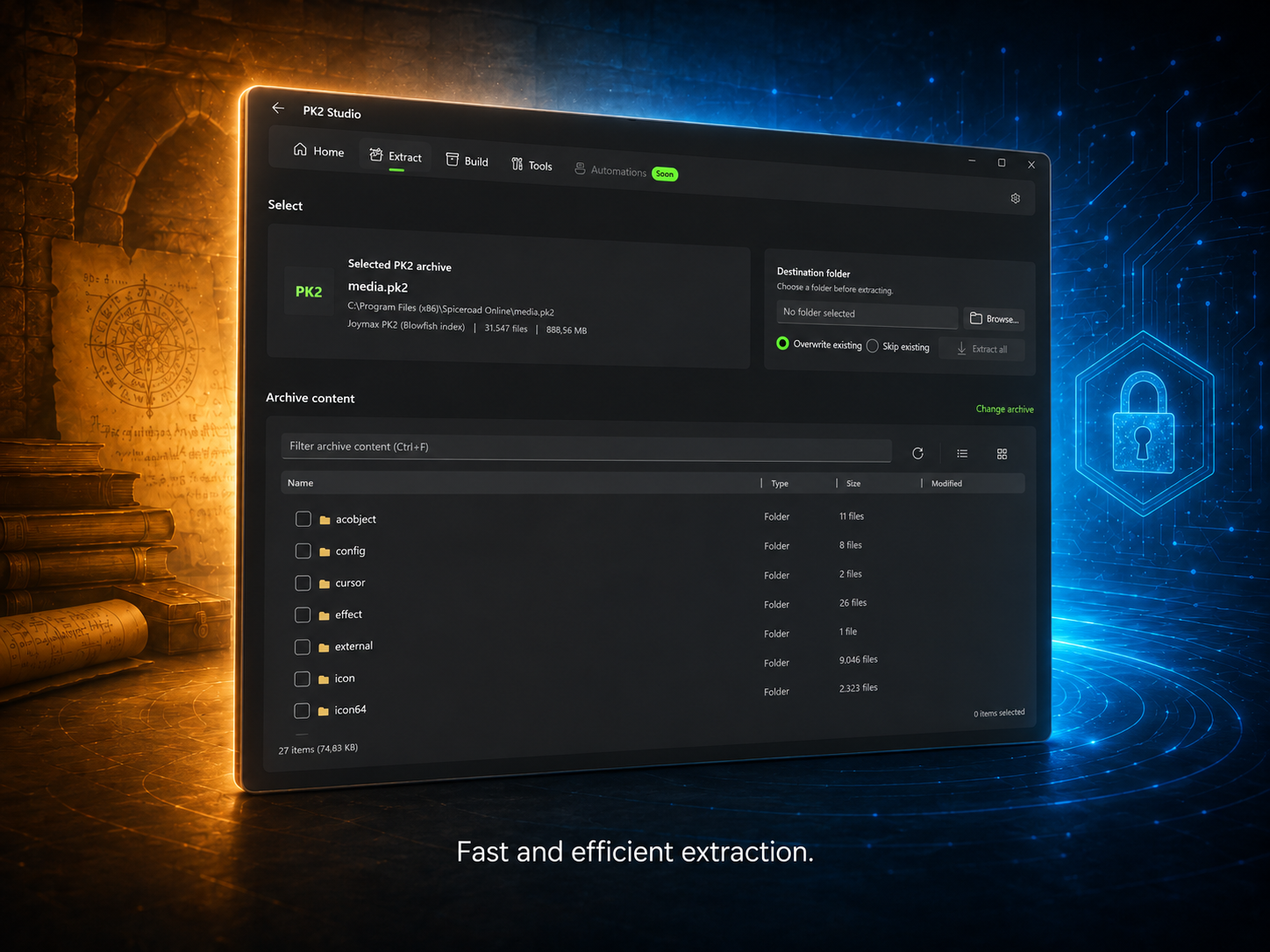The height and width of the screenshot is (952, 1270).
Task: Select the icon64 folder name
Action: (350, 710)
